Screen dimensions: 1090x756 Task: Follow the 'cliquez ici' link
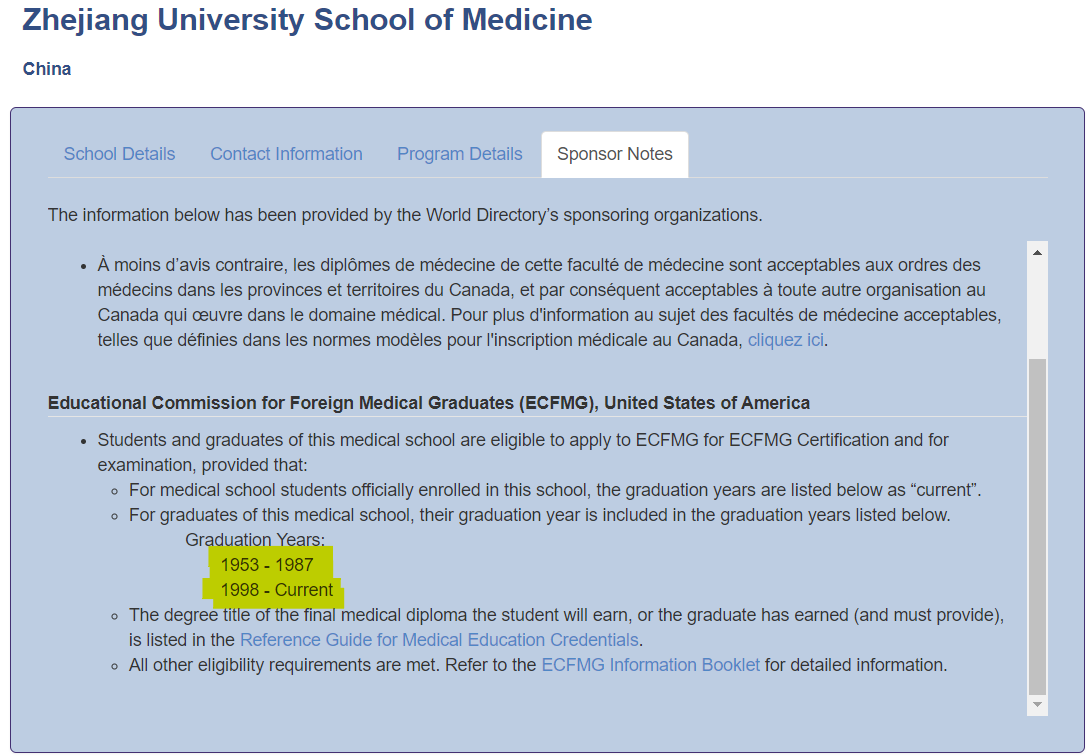tap(786, 340)
